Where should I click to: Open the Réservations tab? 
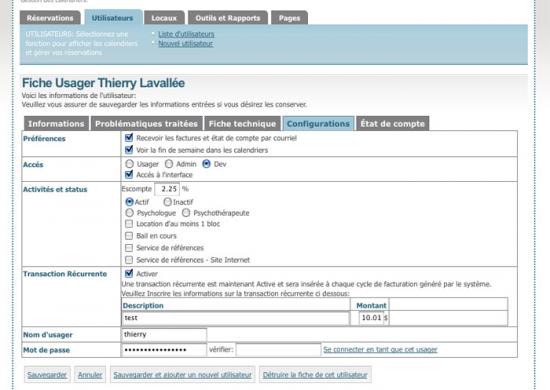50,18
